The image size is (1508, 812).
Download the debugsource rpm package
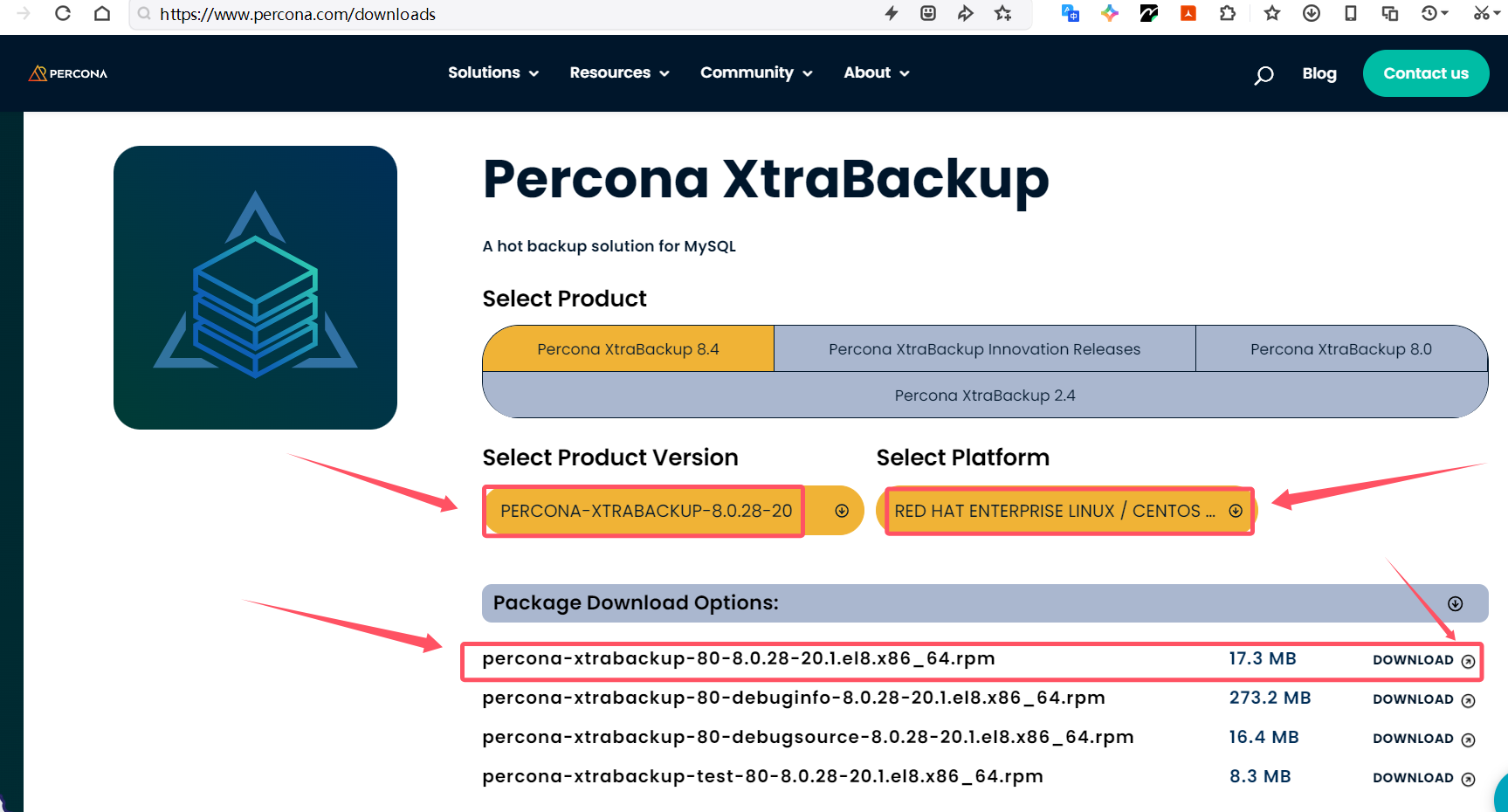(x=1423, y=739)
